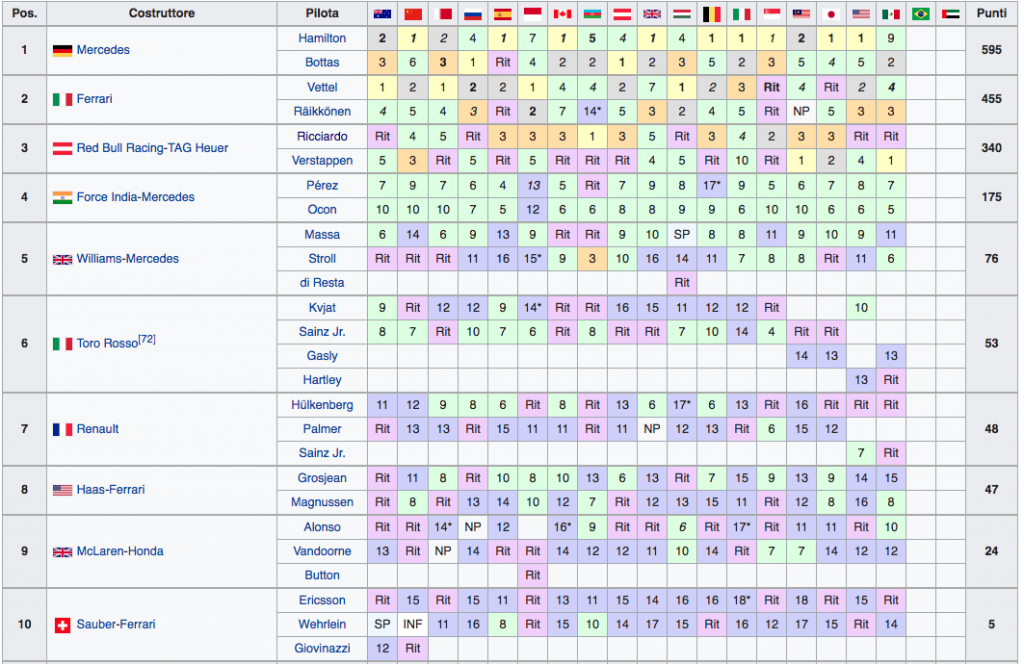Viewport: 1024px width, 664px height.
Task: Click the French flag beside Renault
Action: click(62, 430)
